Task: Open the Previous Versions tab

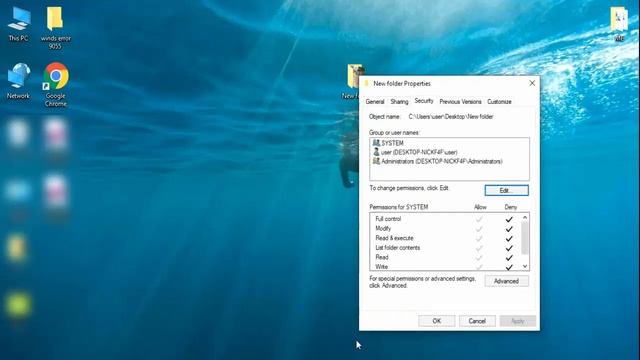Action: tap(460, 102)
